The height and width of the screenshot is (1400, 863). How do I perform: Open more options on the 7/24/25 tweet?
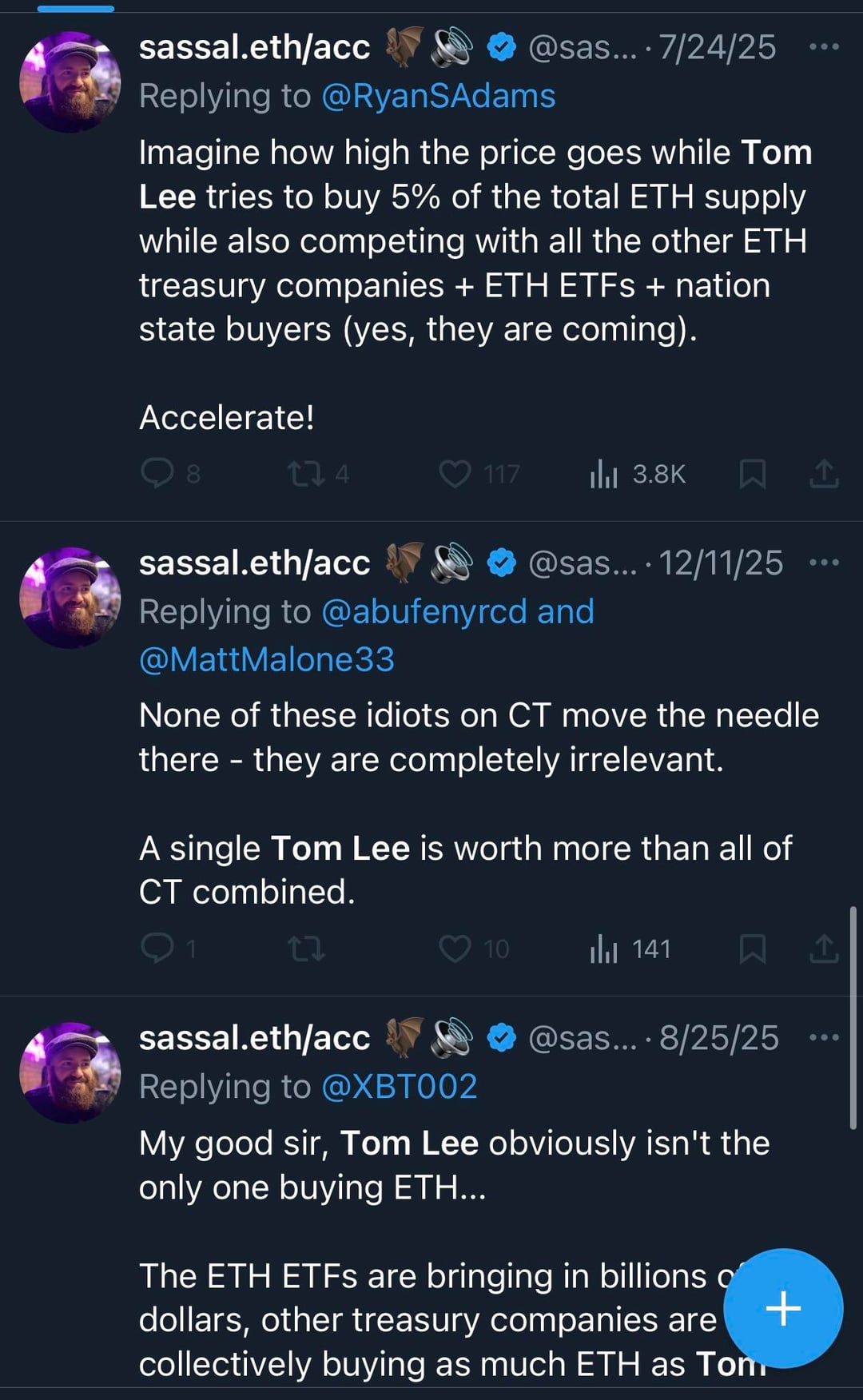point(824,47)
